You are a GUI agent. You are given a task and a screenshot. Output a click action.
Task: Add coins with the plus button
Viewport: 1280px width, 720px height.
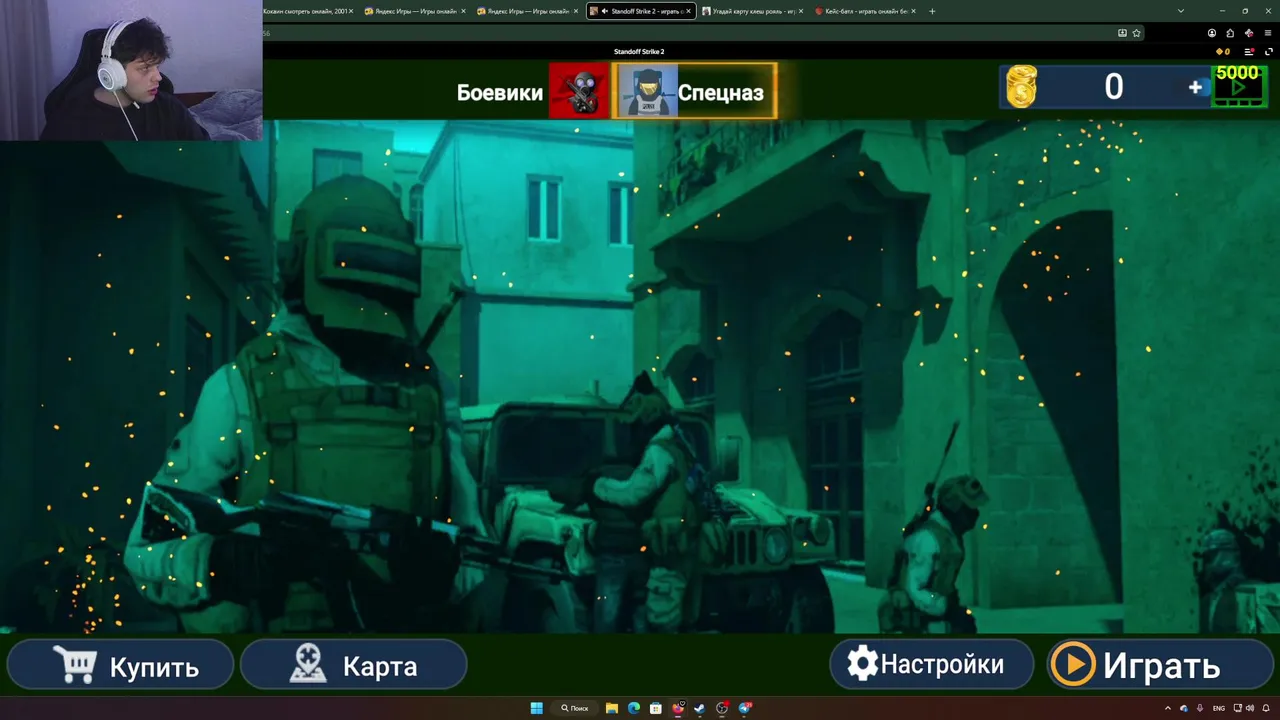(x=1195, y=88)
